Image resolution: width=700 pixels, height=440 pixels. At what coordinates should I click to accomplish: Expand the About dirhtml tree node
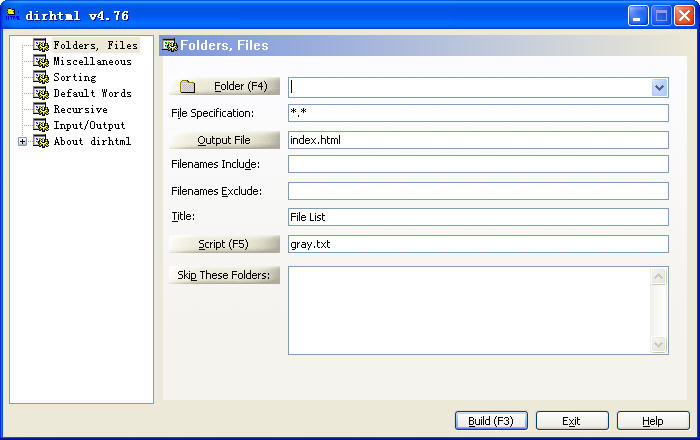pos(22,141)
